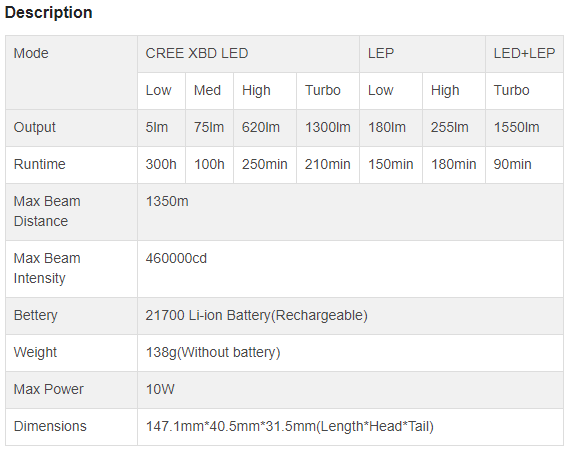570x454 pixels.
Task: Select the 255lm LEP High output
Action: pyautogui.click(x=450, y=128)
